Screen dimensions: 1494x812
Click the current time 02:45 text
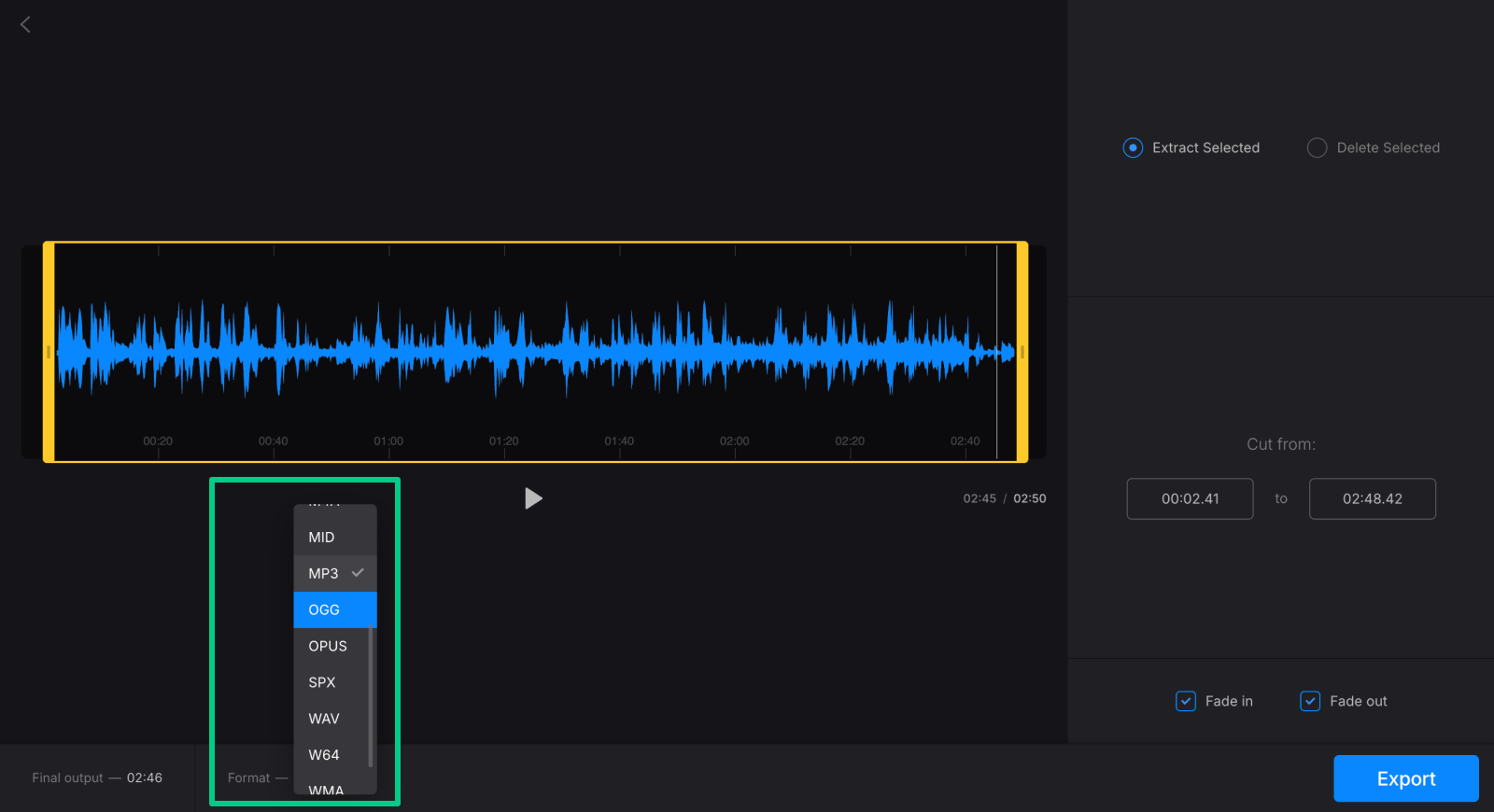[980, 498]
